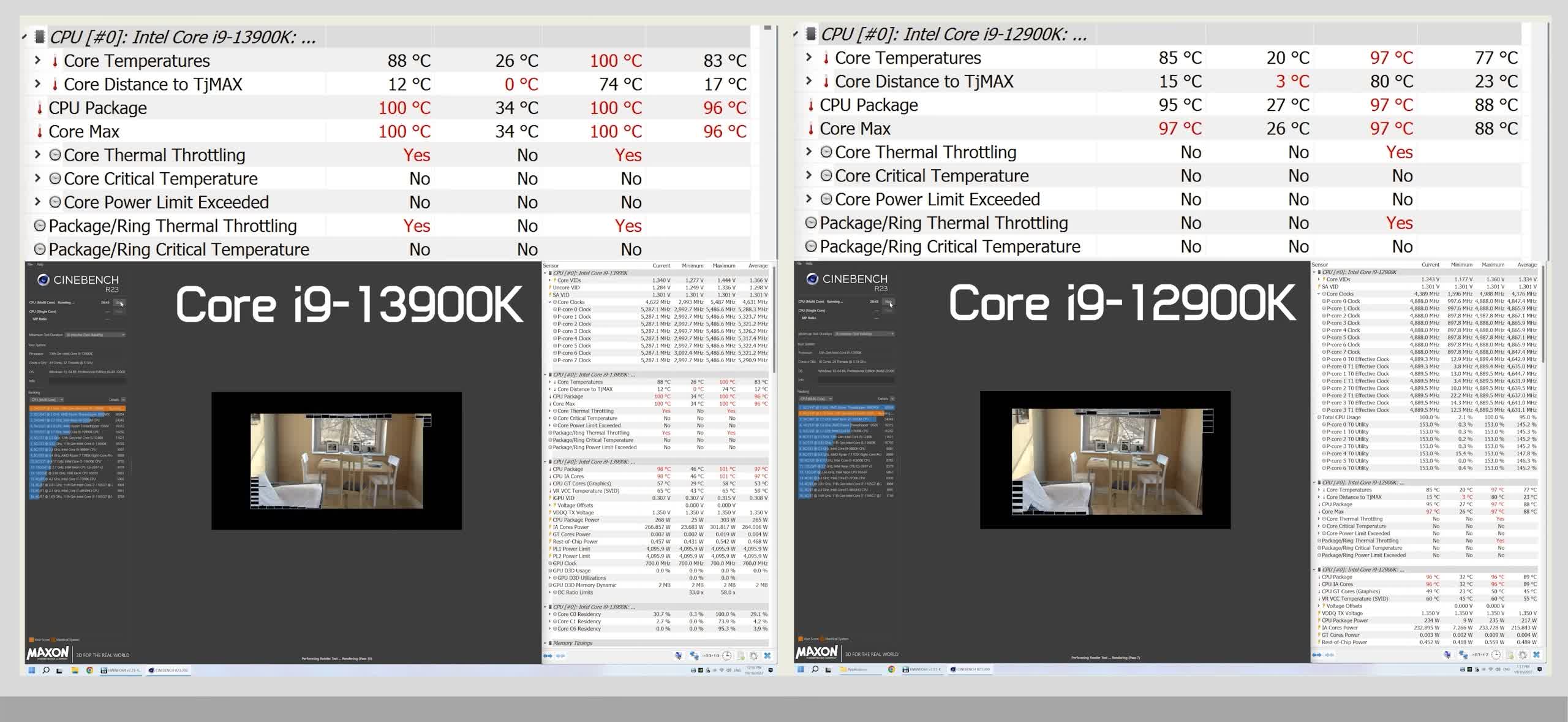The image size is (1568, 722).
Task: Click render preview image in 12900K Cinebench
Action: click(x=1106, y=461)
